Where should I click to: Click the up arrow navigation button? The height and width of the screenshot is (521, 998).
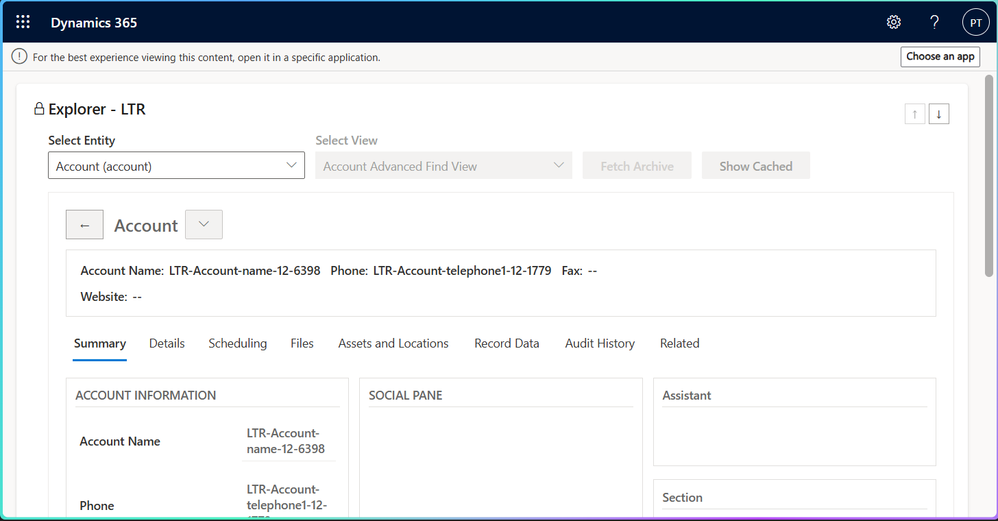click(x=915, y=114)
